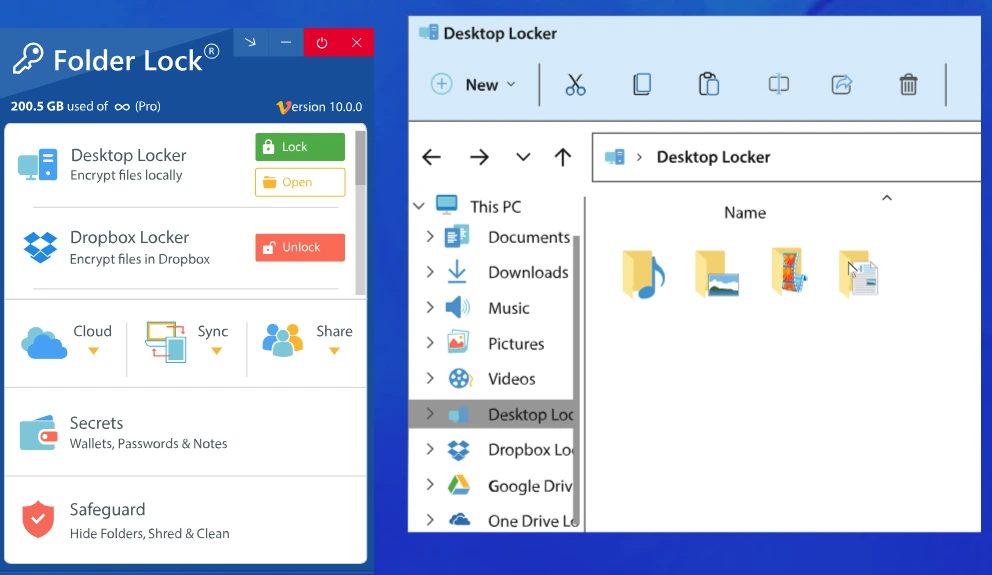
Task: Expand the Downloads tree node
Action: pos(430,272)
